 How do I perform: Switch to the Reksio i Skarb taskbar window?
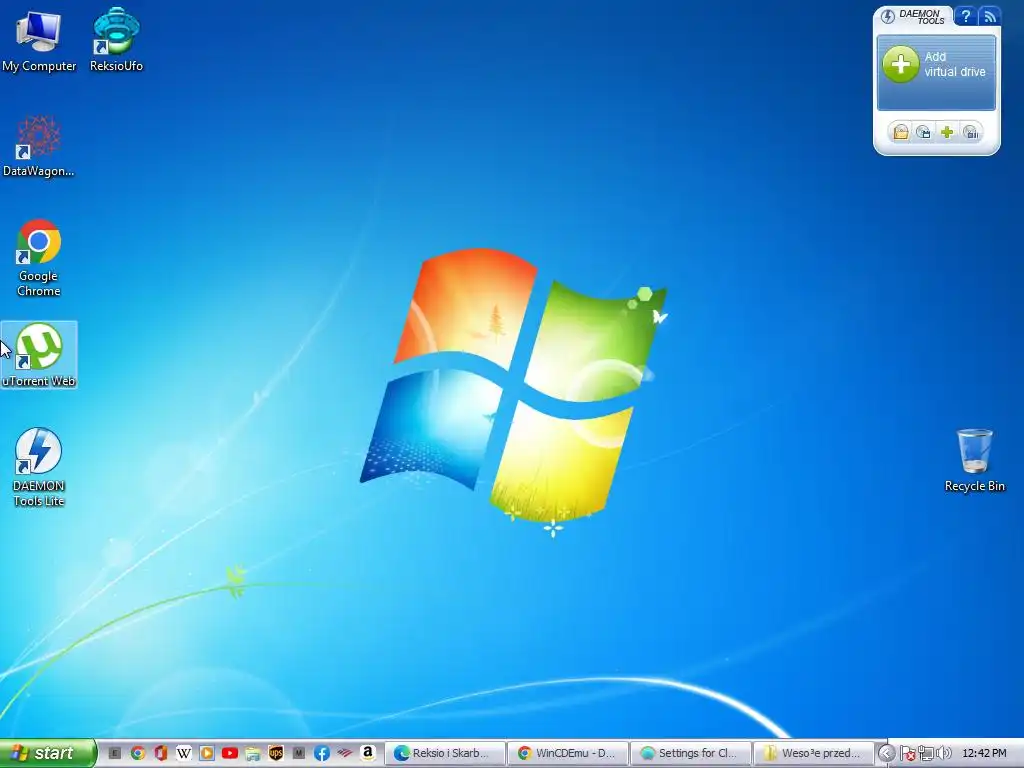[x=445, y=753]
